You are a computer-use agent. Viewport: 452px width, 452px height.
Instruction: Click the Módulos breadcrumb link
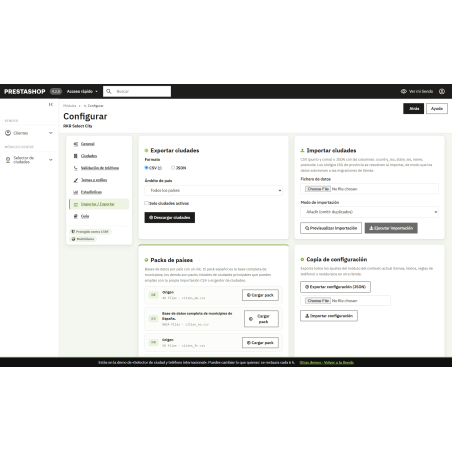(x=70, y=106)
